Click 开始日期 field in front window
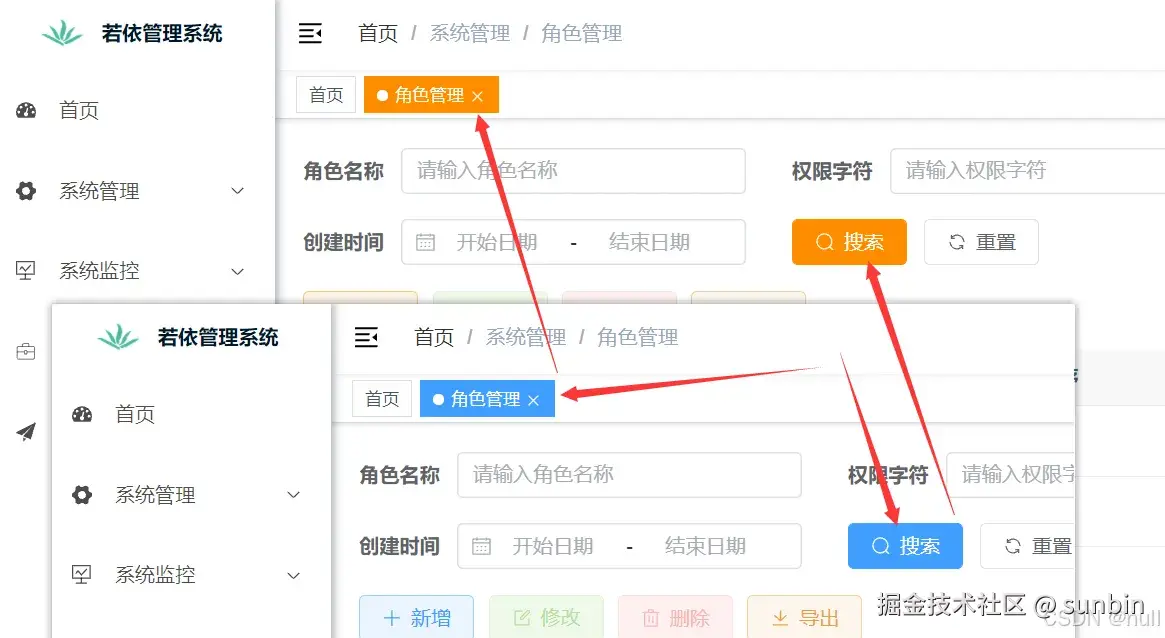The width and height of the screenshot is (1165, 638). (x=552, y=546)
